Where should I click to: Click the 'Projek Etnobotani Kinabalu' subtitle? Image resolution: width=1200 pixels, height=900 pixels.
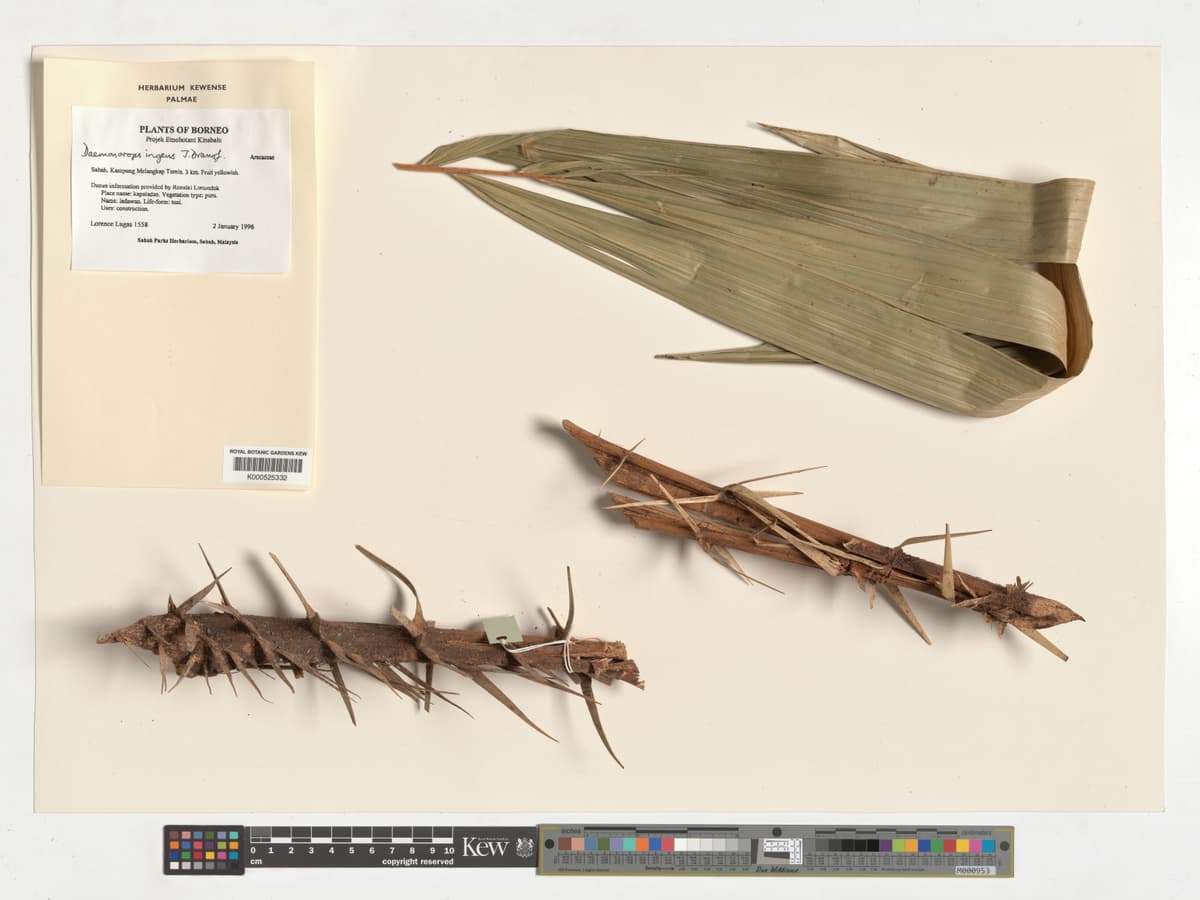184,141
